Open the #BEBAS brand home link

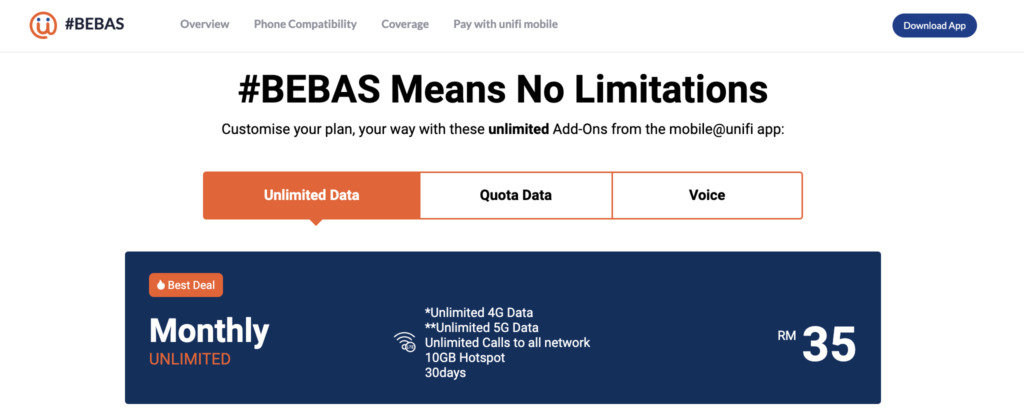(x=94, y=25)
